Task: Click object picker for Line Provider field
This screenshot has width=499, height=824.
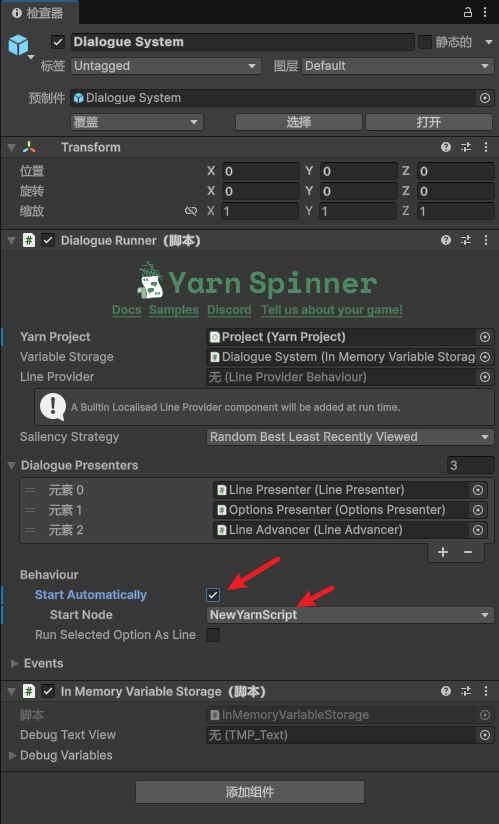Action: tap(485, 377)
